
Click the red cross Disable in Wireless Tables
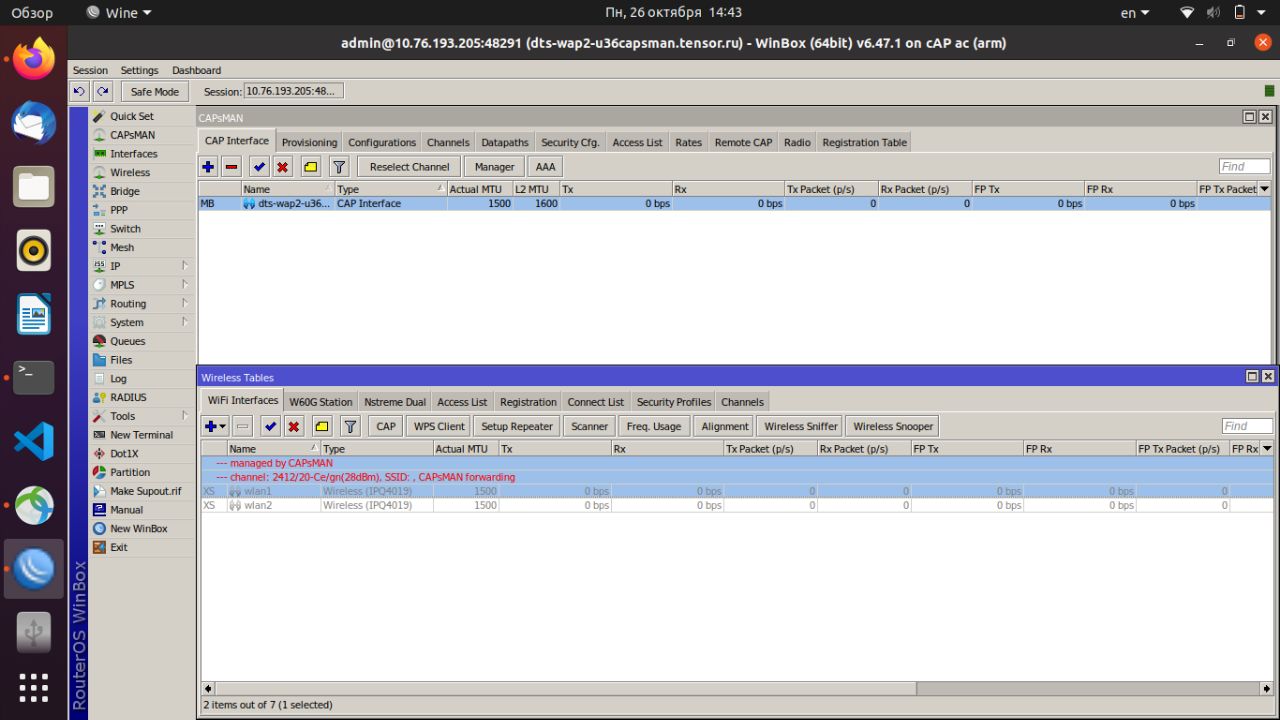[293, 426]
